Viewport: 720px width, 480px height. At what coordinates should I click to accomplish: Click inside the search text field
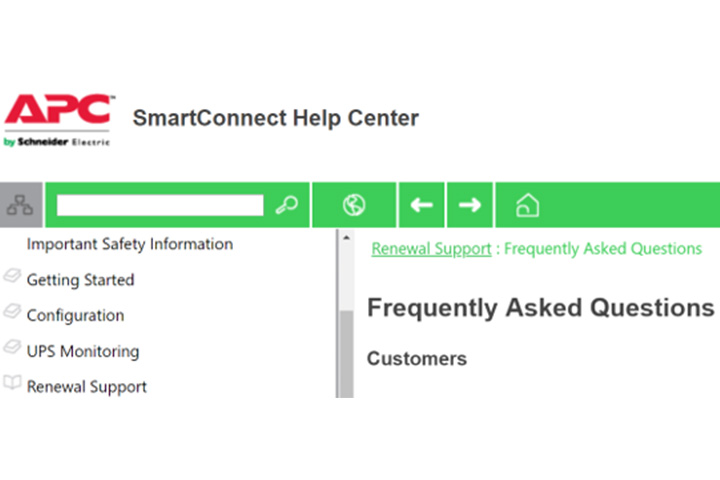(160, 206)
